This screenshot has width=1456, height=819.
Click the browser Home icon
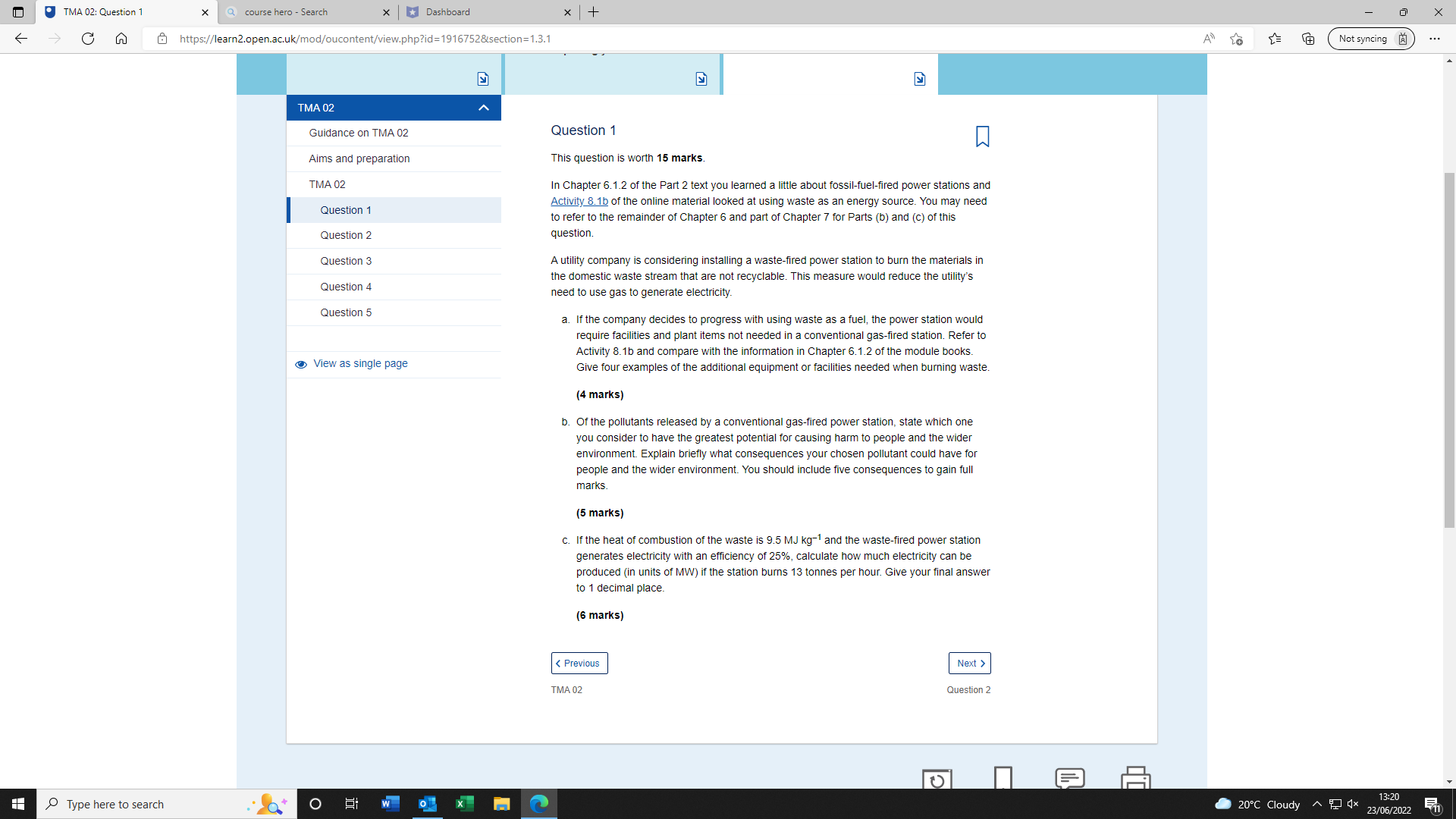pos(121,39)
